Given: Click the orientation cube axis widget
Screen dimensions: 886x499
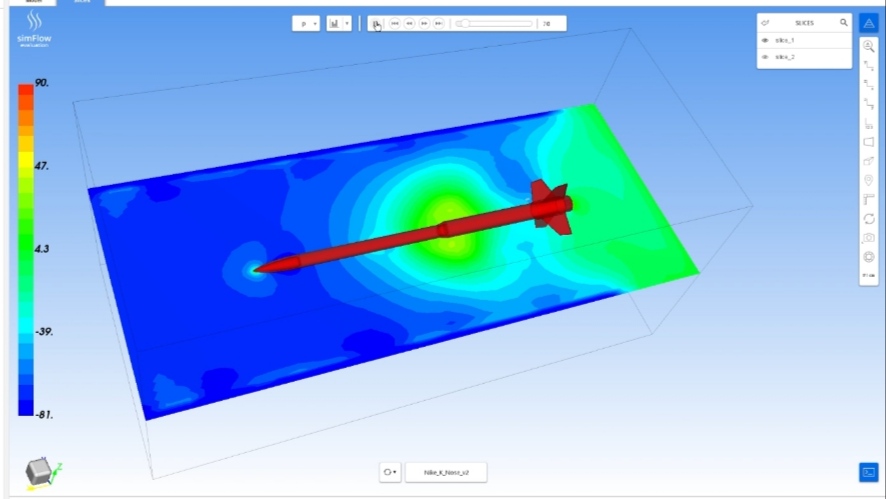Looking at the screenshot, I should click(40, 471).
